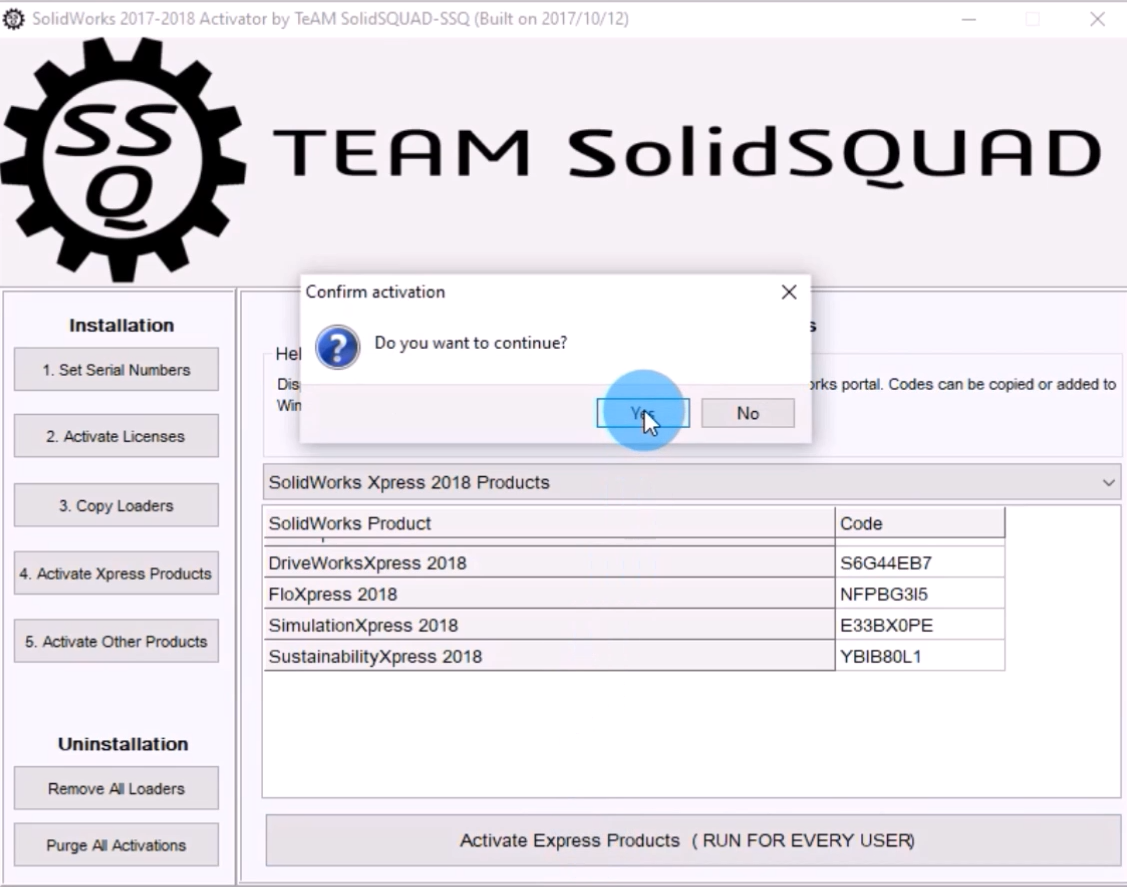This screenshot has width=1127, height=887.
Task: Click the gear app icon in title bar
Action: point(14,19)
